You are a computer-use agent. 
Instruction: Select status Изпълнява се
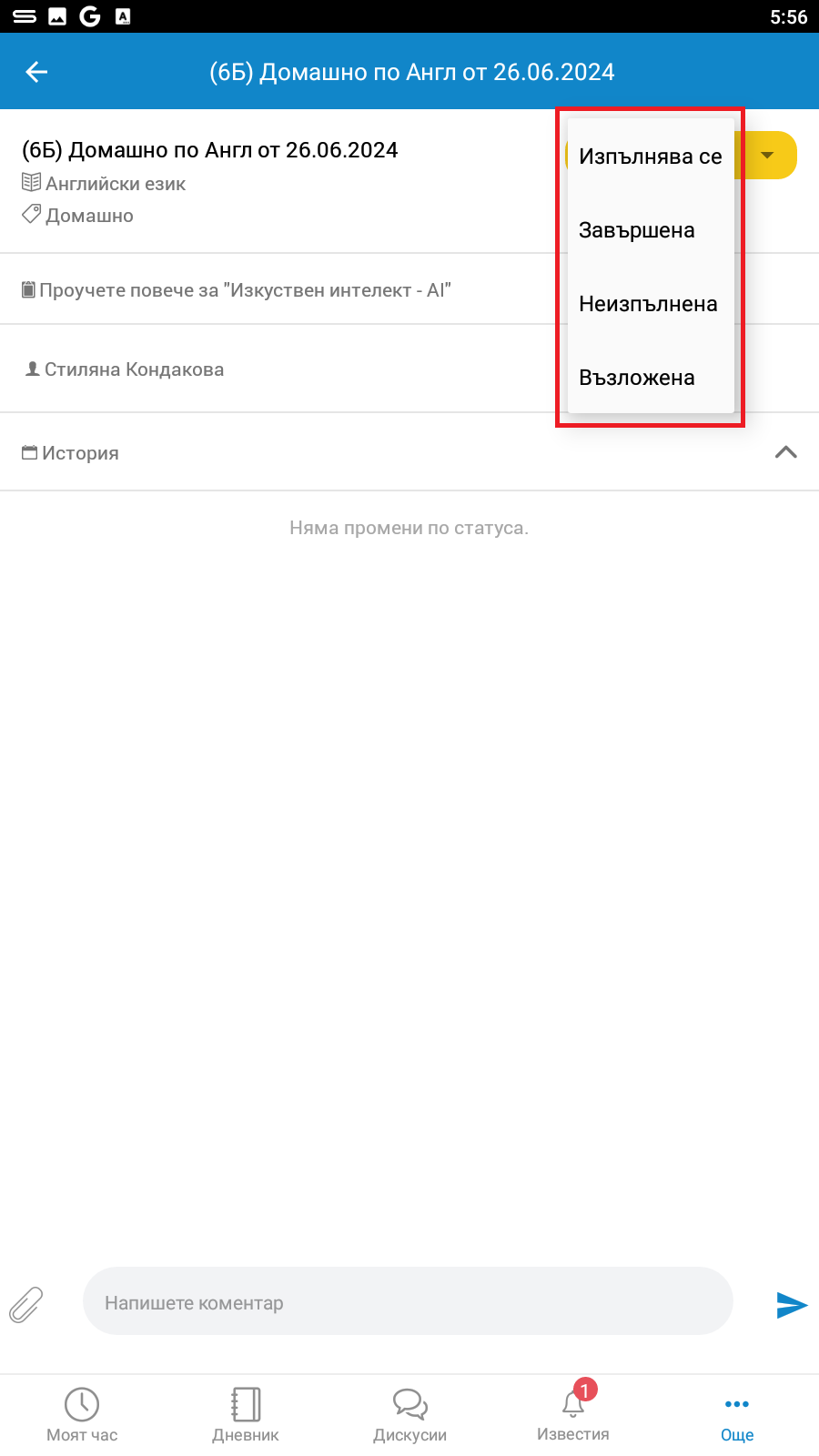pos(651,157)
